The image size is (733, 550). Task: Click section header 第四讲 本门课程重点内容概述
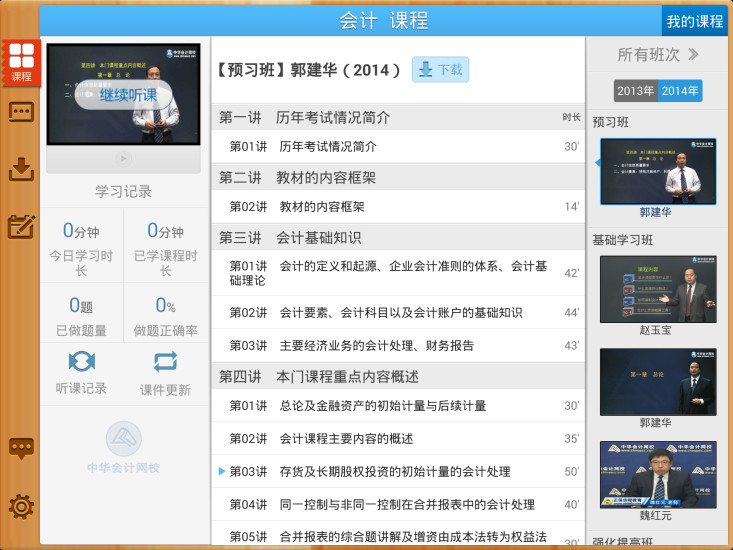[398, 376]
